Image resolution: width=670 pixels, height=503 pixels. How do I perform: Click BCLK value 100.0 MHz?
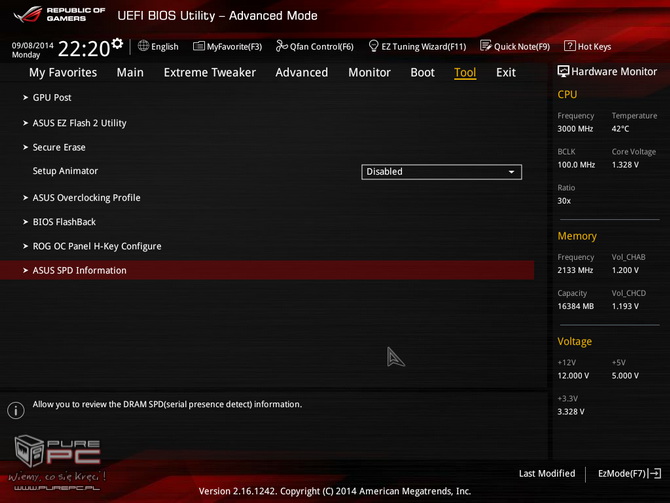(x=576, y=165)
